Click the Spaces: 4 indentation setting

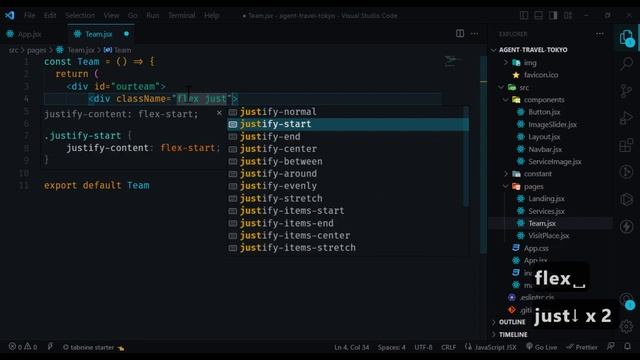point(391,347)
